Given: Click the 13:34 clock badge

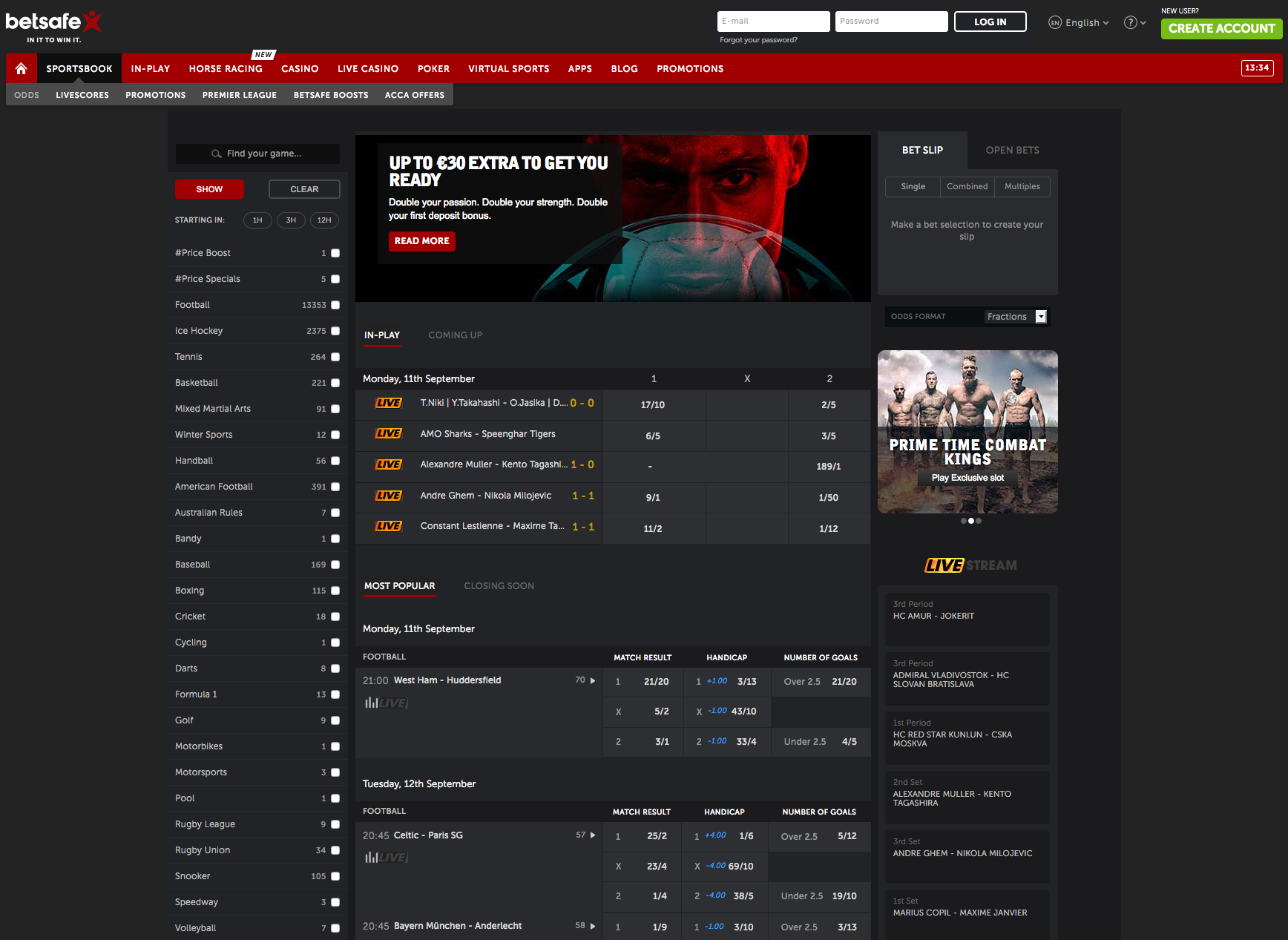Looking at the screenshot, I should 1257,68.
